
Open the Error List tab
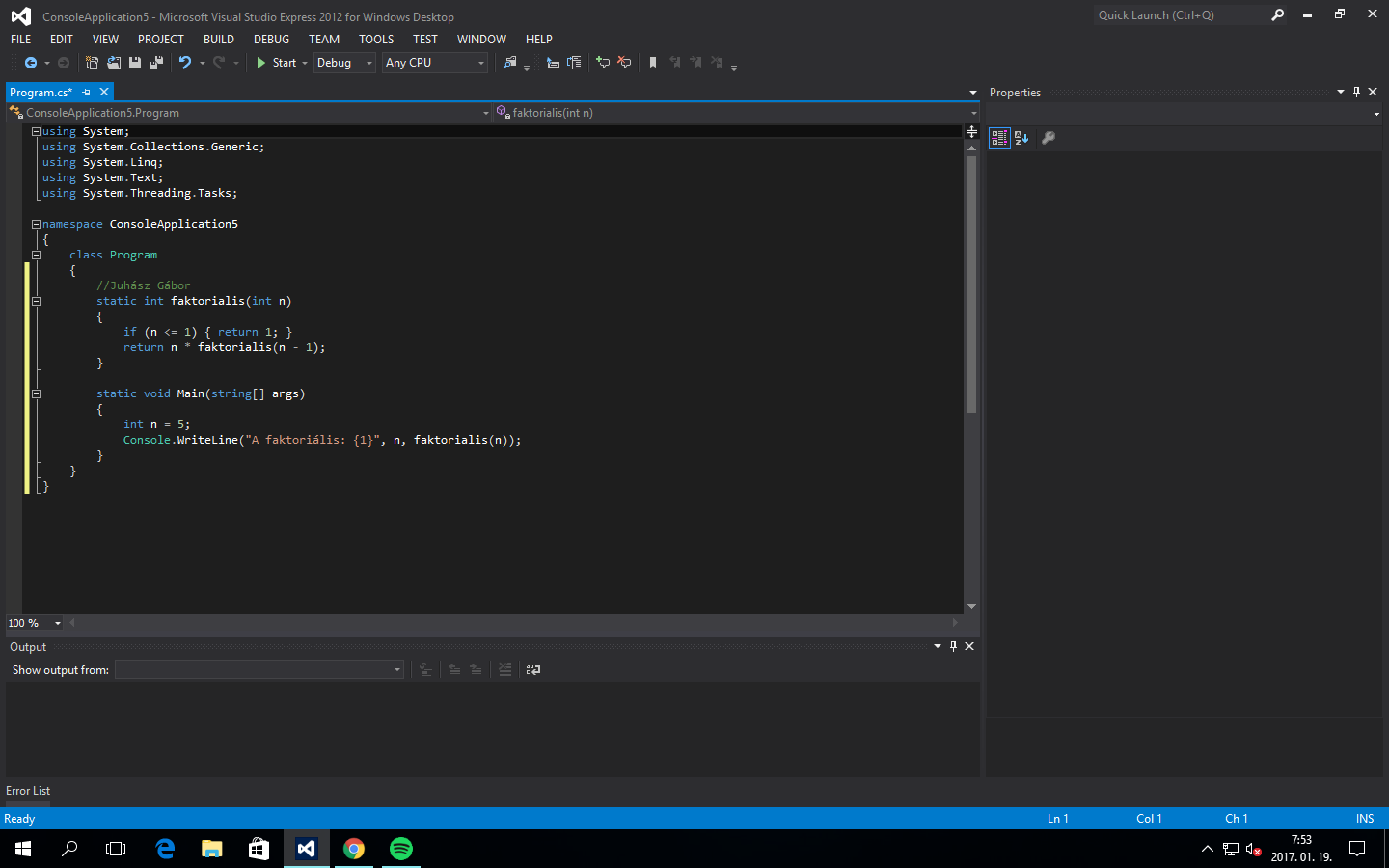pos(28,791)
